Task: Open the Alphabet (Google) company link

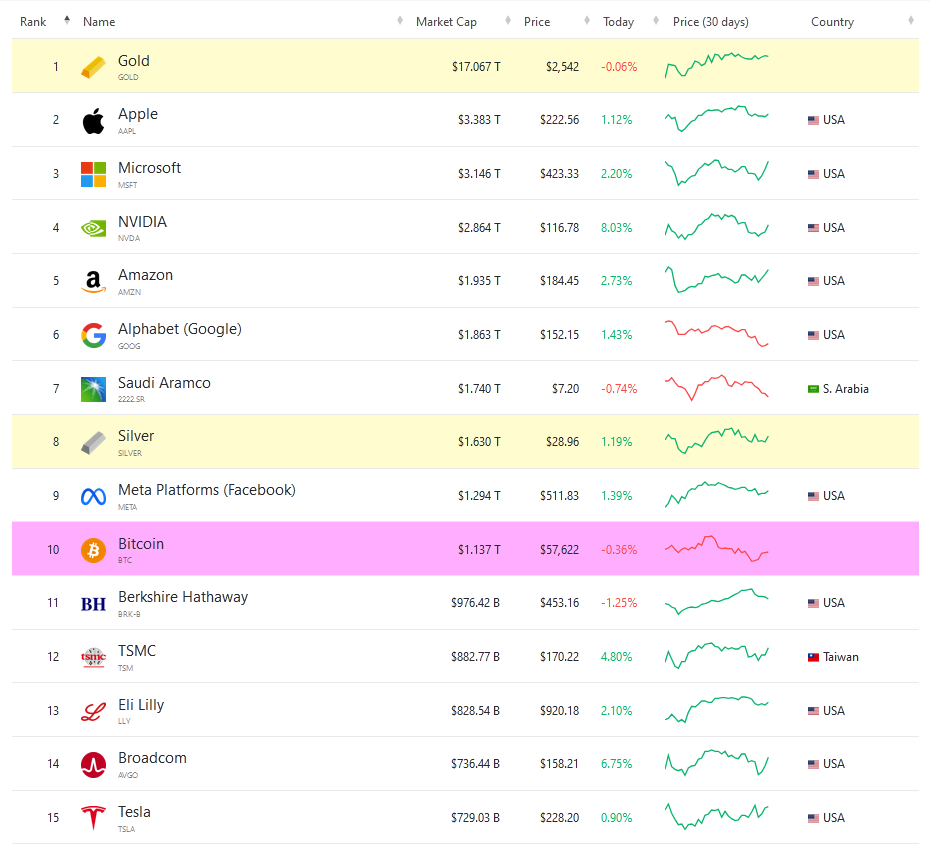Action: 179,329
